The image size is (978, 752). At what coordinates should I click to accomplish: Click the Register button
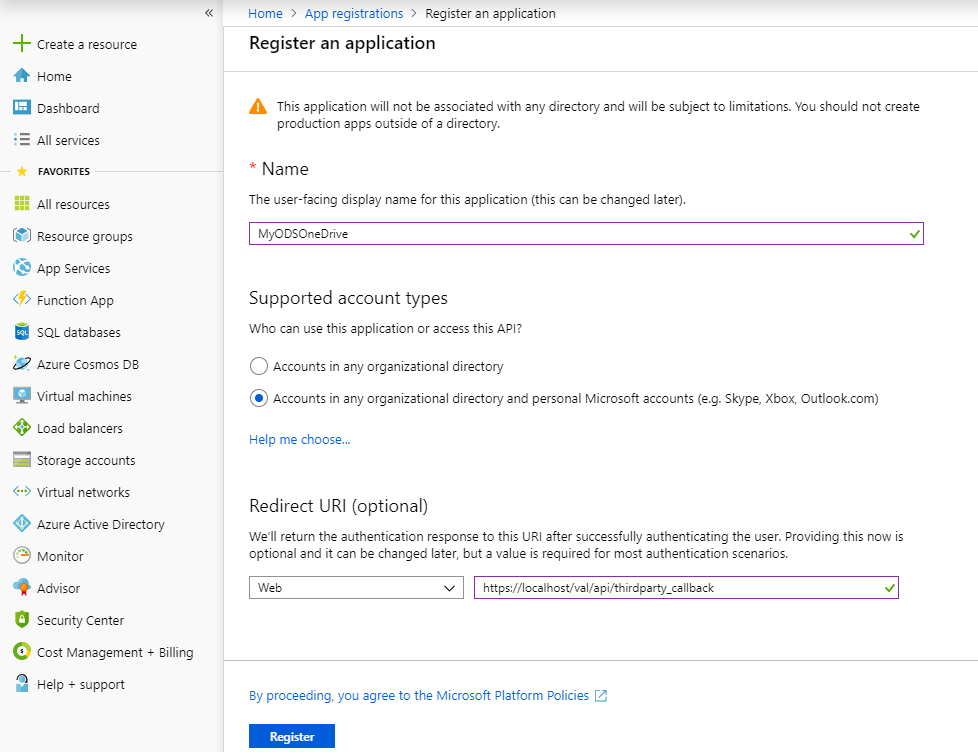(x=292, y=737)
